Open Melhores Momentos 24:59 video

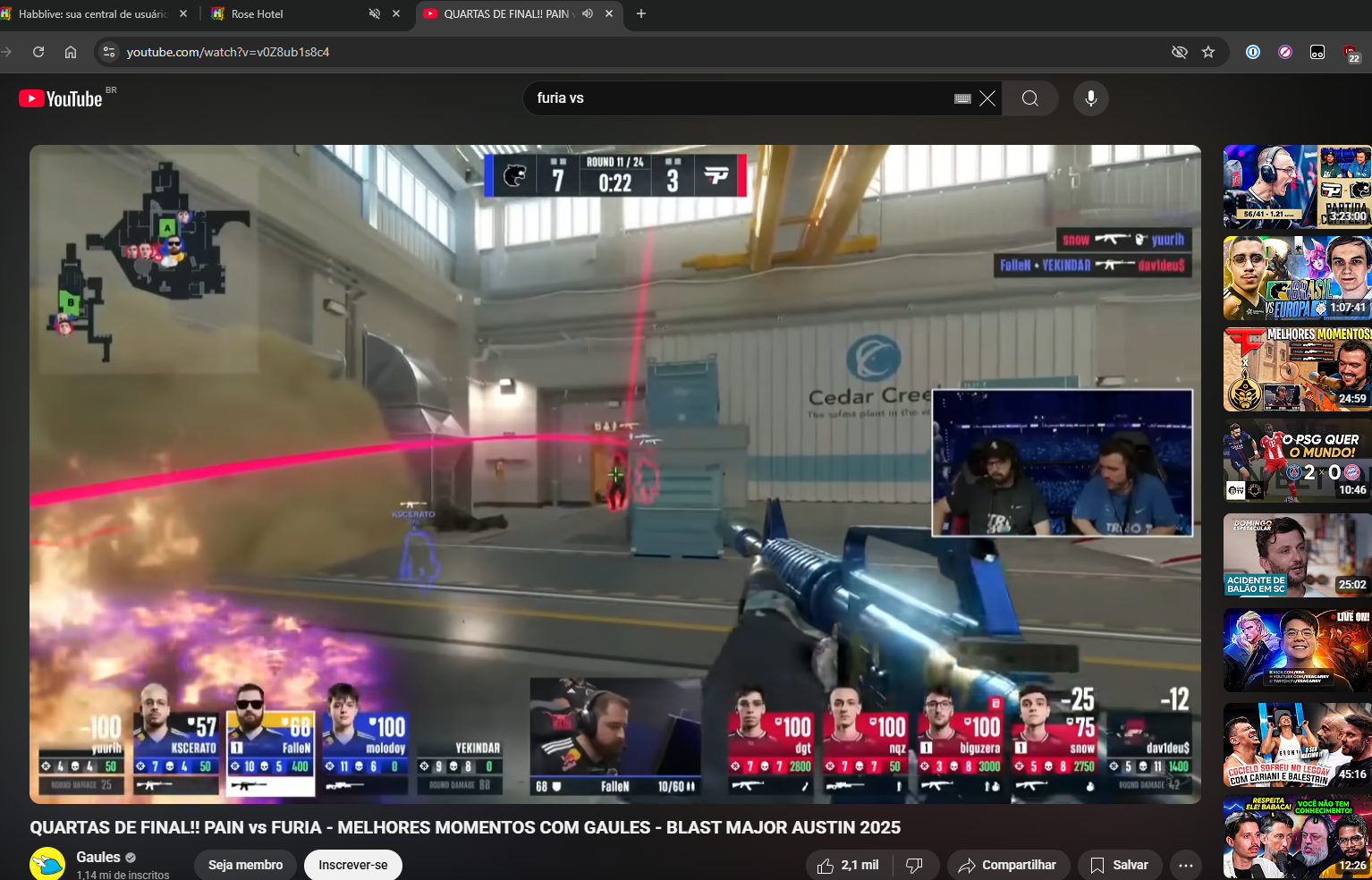1298,369
